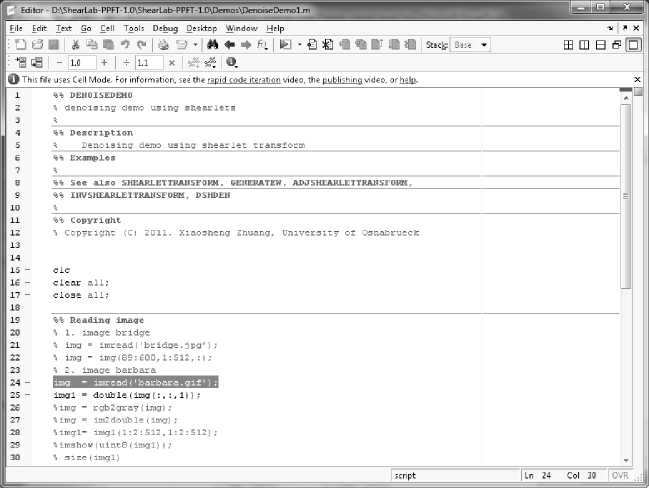Open the File menu
Screen dimensions: 649x488
(x=16, y=28)
